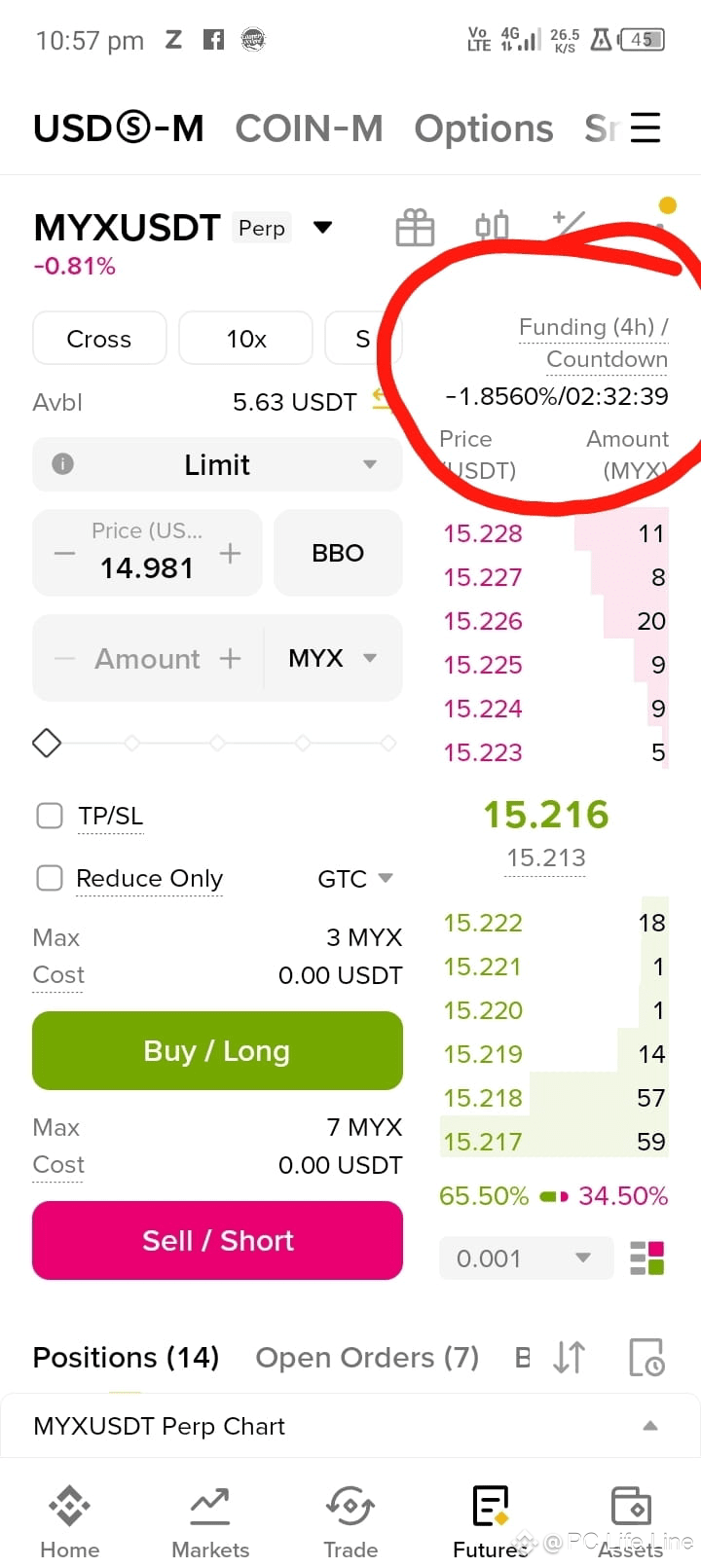Image resolution: width=701 pixels, height=1568 pixels.
Task: Open the GTC time-in-force dropdown
Action: coord(355,879)
